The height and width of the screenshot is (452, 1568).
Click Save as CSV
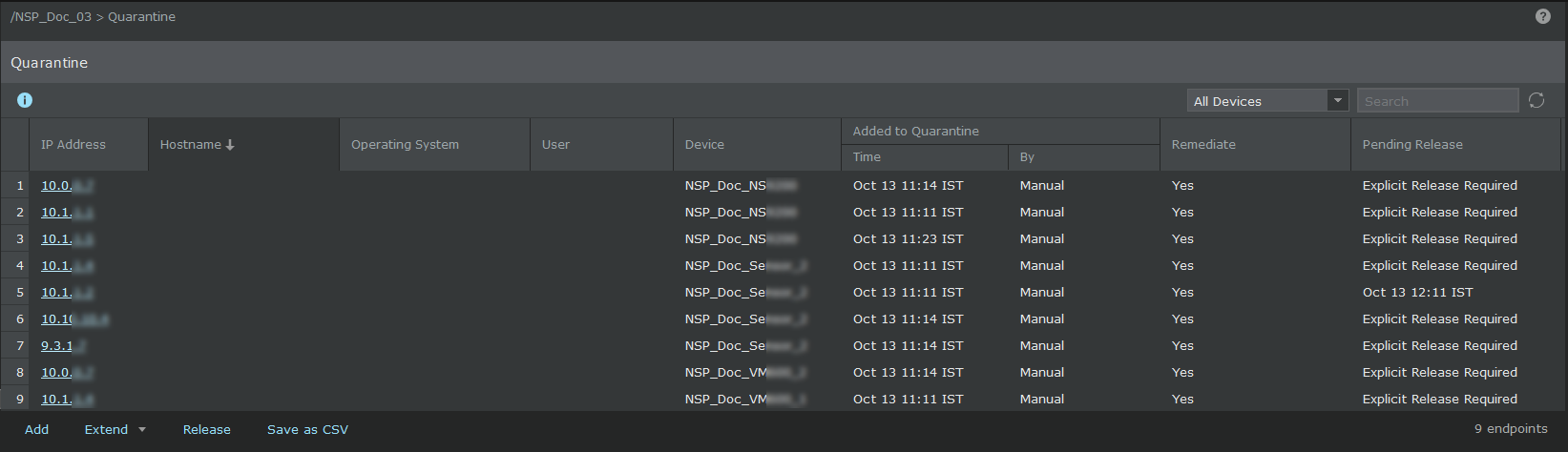coord(307,430)
